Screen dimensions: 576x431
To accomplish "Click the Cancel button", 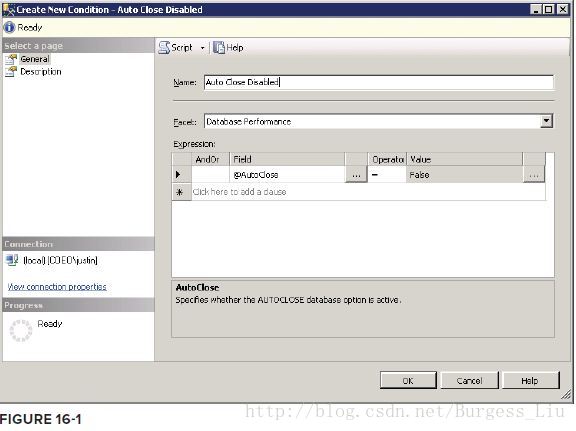I will (x=469, y=381).
